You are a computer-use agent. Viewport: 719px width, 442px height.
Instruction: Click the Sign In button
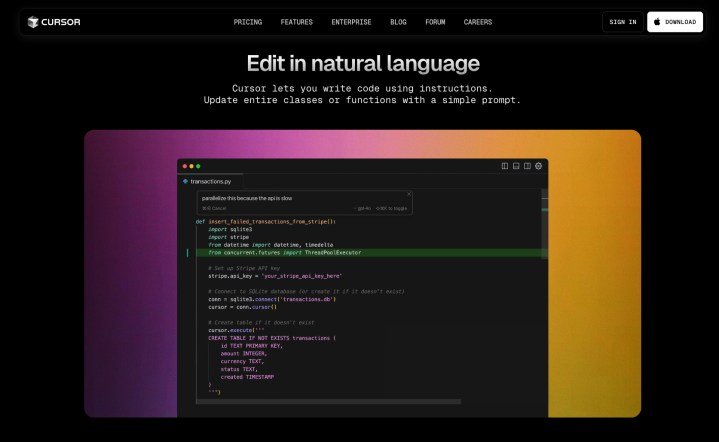coord(623,22)
